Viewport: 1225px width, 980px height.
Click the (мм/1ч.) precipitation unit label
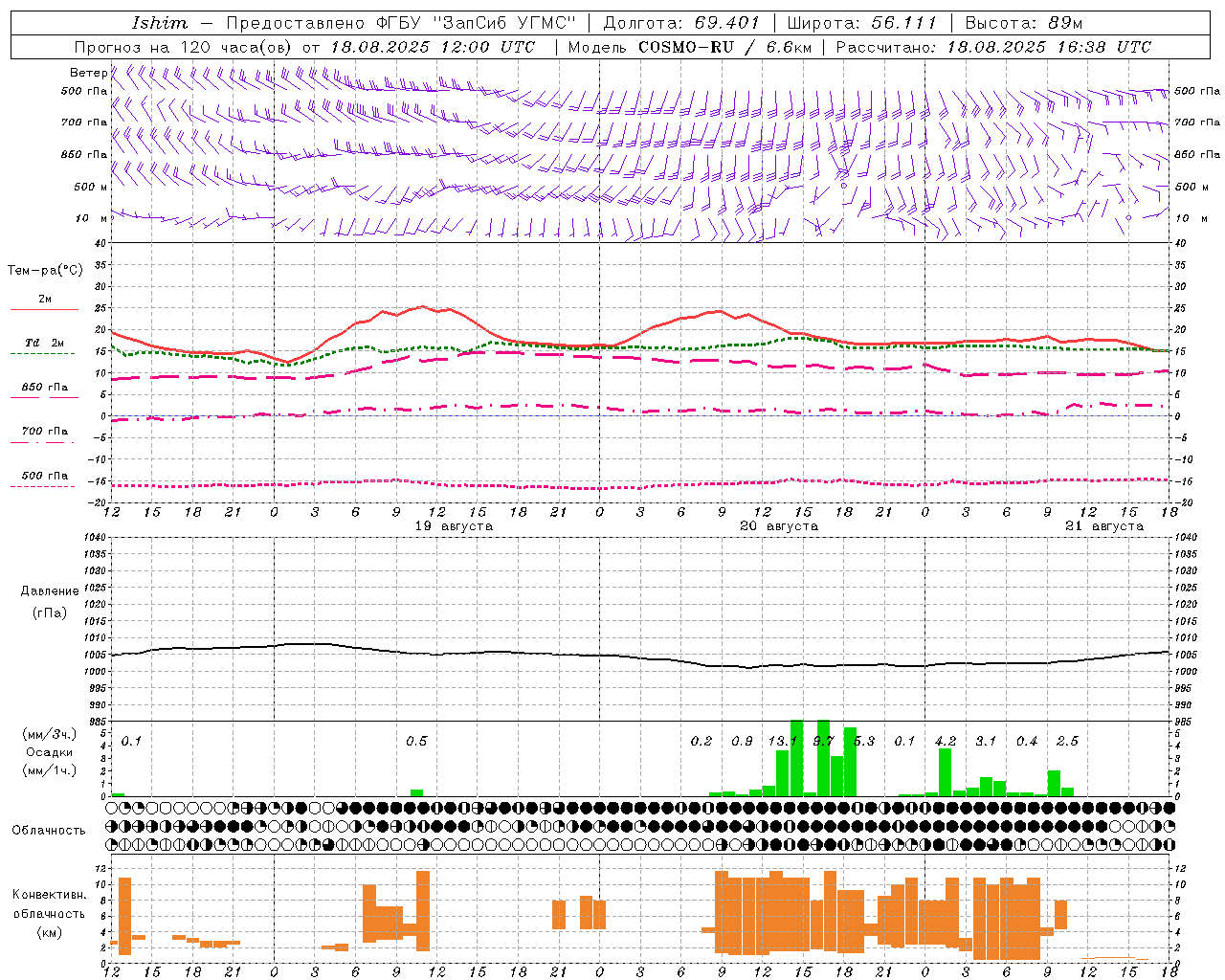pos(49,769)
